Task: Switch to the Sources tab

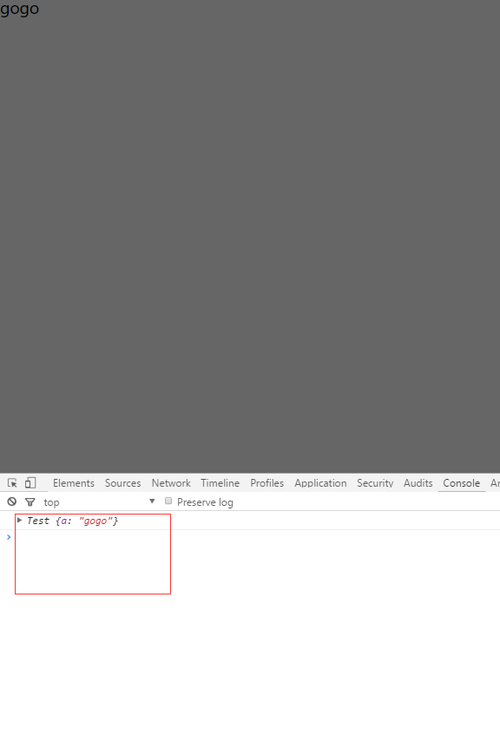Action: coord(123,483)
